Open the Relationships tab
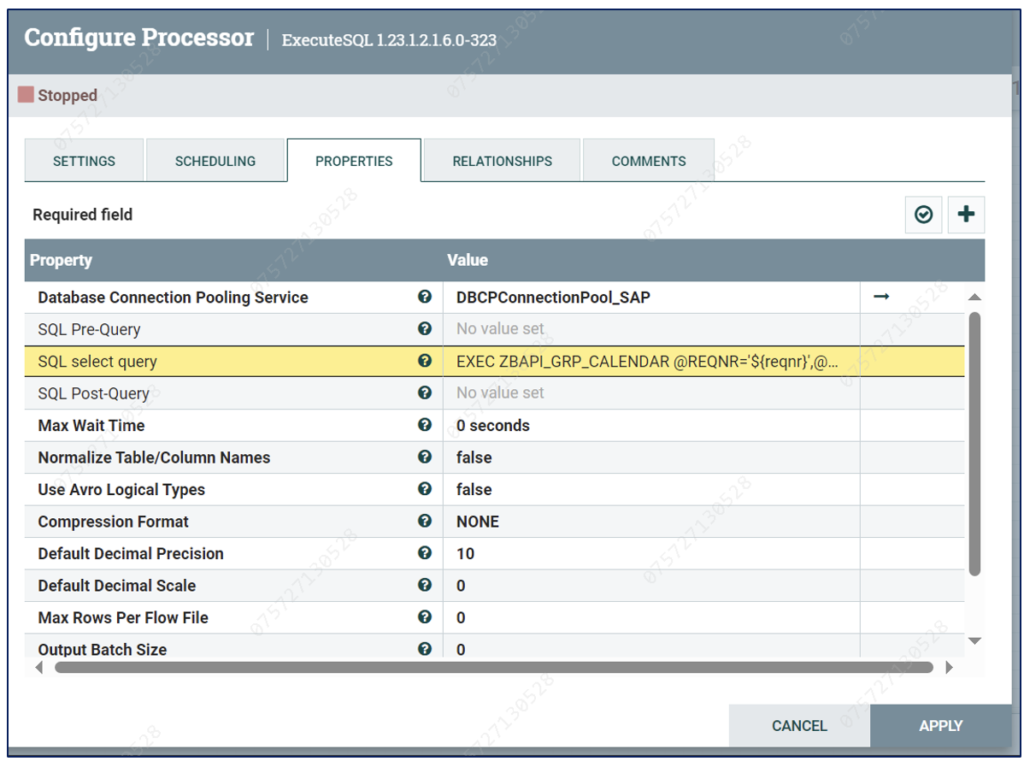Viewport: 1024px width, 761px height. [x=502, y=161]
